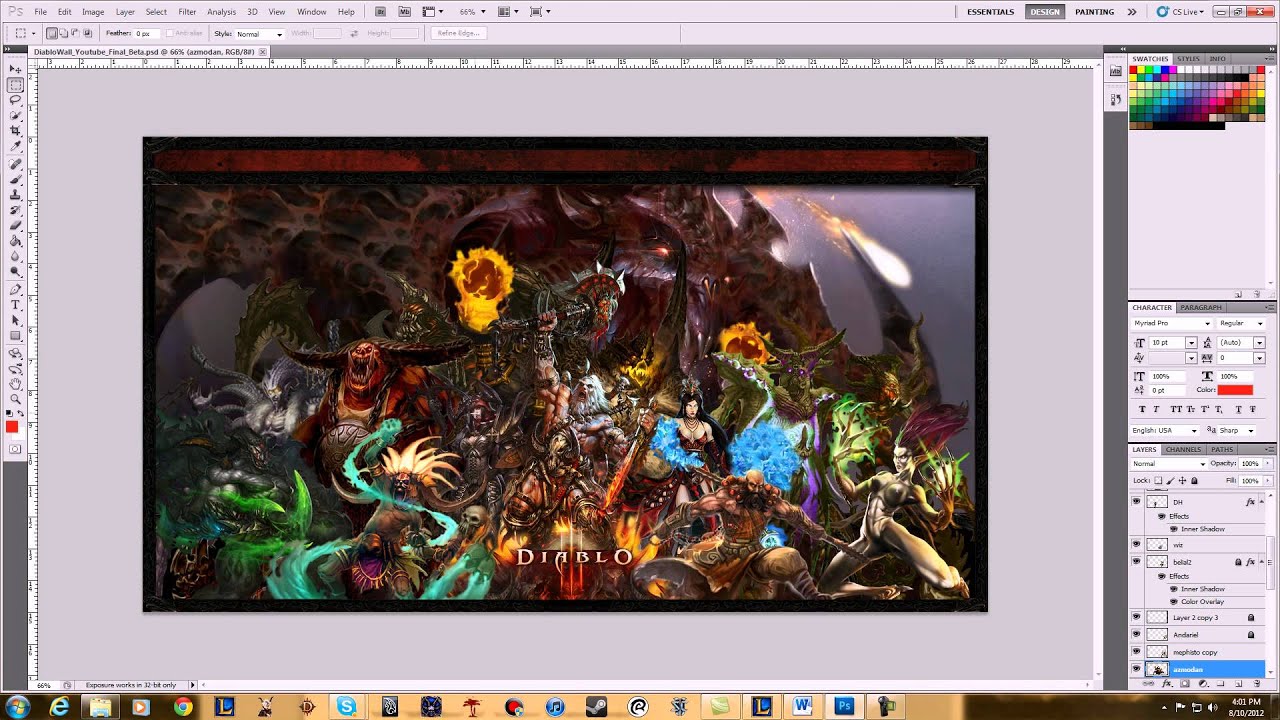Viewport: 1280px width, 720px height.
Task: Select the Zoom tool
Action: (15, 399)
